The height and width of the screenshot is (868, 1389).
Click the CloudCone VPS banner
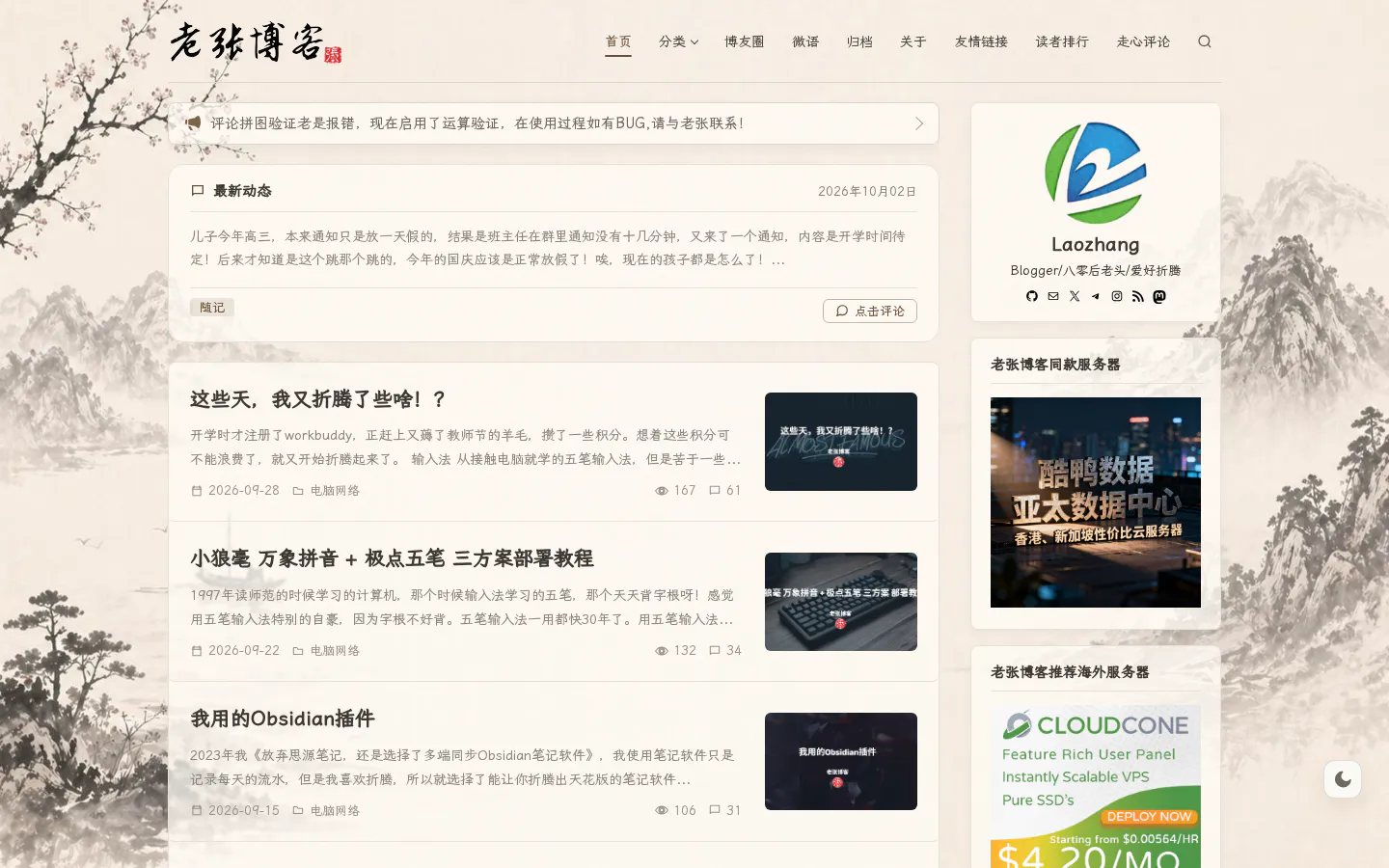[x=1096, y=786]
